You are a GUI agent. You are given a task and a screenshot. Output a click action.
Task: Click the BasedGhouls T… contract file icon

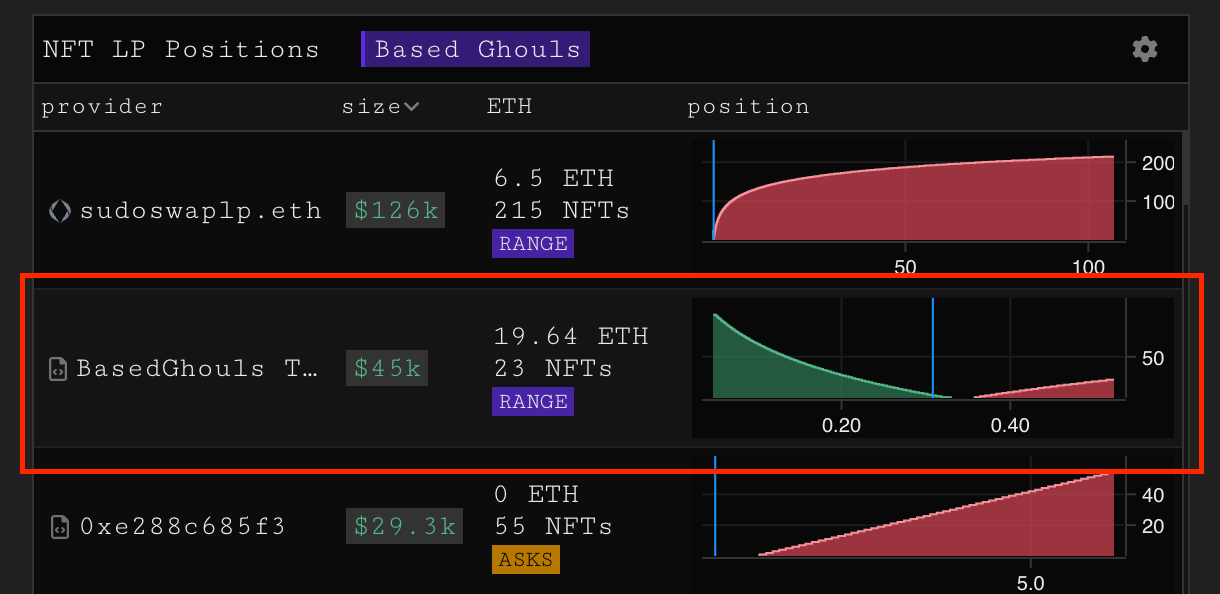[x=58, y=369]
